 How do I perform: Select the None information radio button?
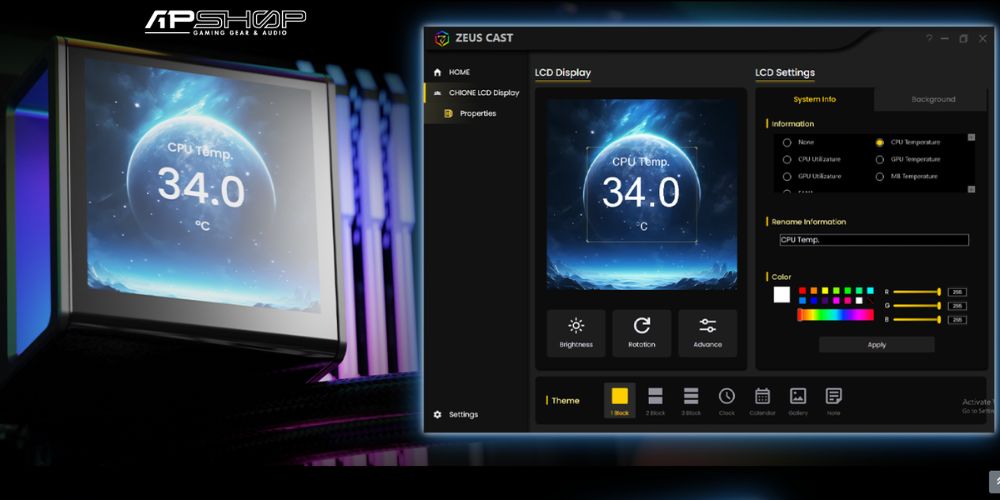[787, 142]
